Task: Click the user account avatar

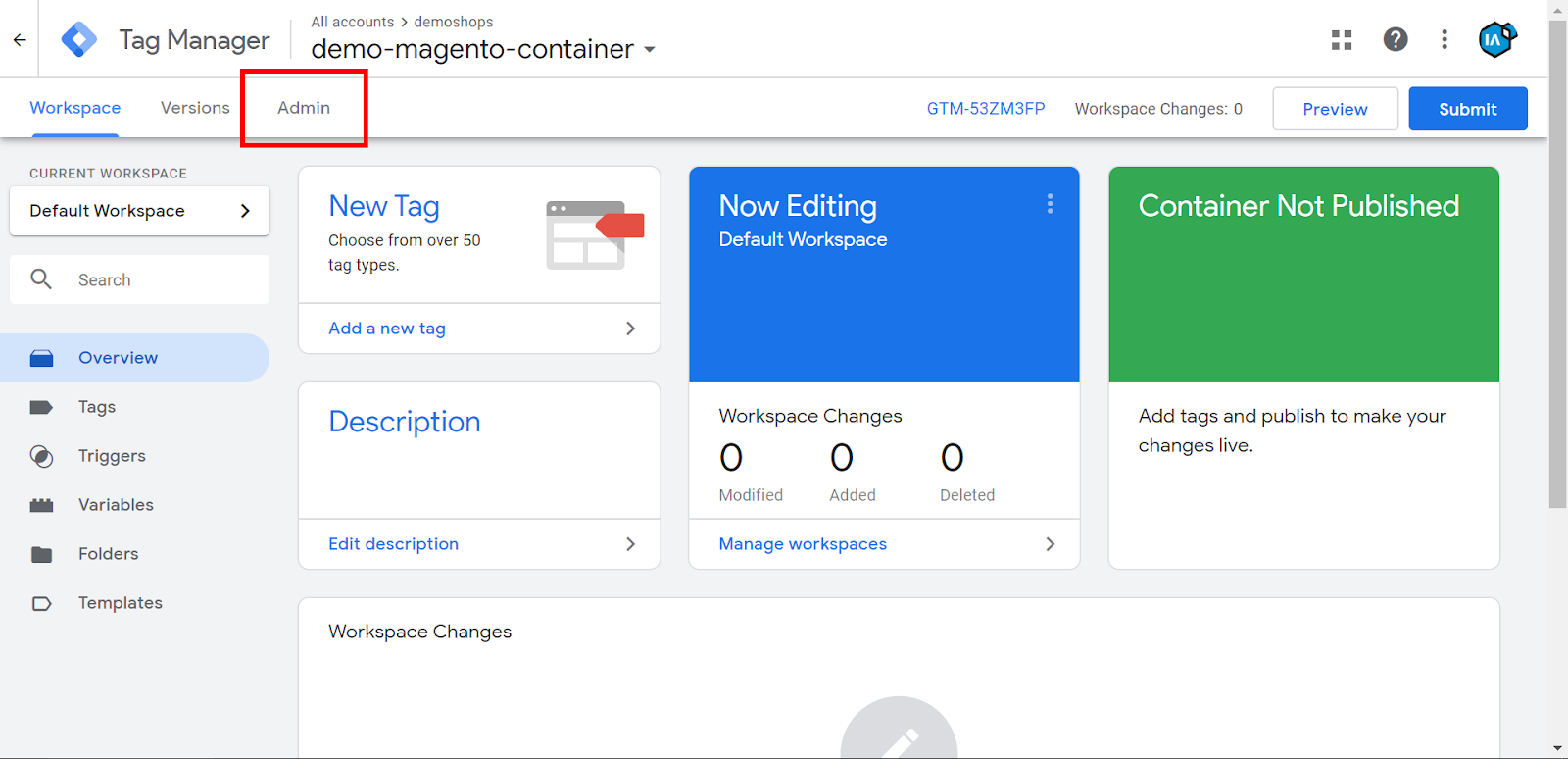Action: [x=1496, y=40]
